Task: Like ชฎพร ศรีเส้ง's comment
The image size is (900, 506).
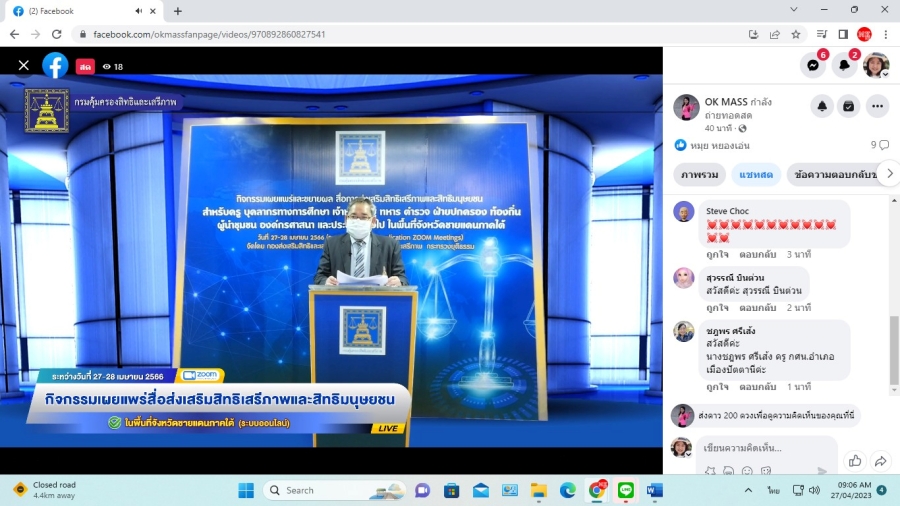Action: pyautogui.click(x=717, y=387)
